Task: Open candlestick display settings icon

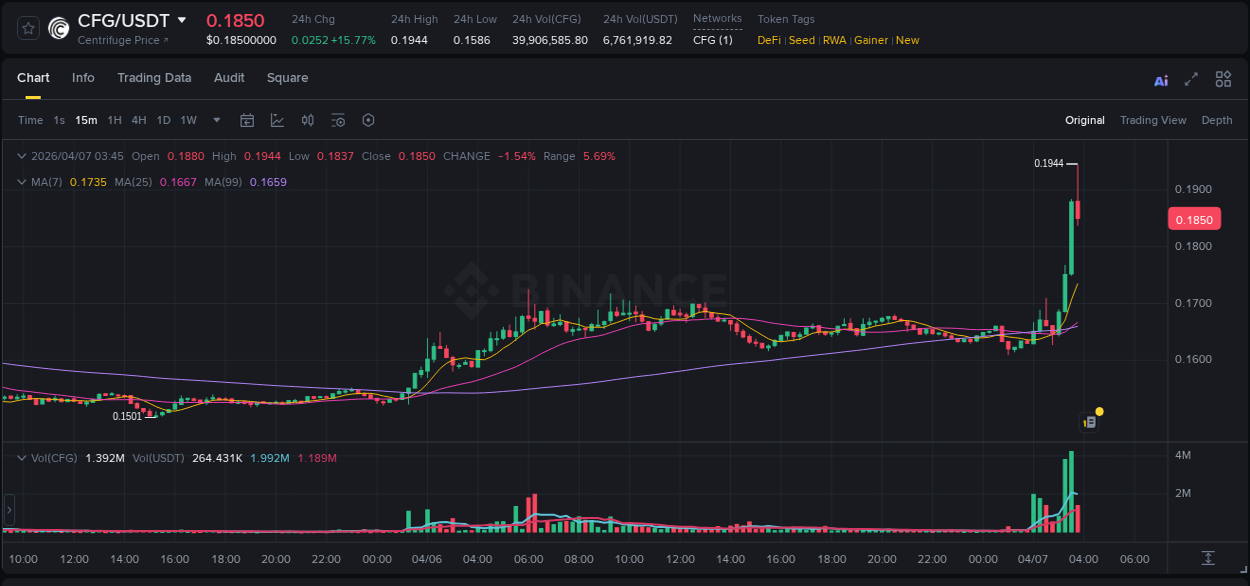Action: [308, 120]
